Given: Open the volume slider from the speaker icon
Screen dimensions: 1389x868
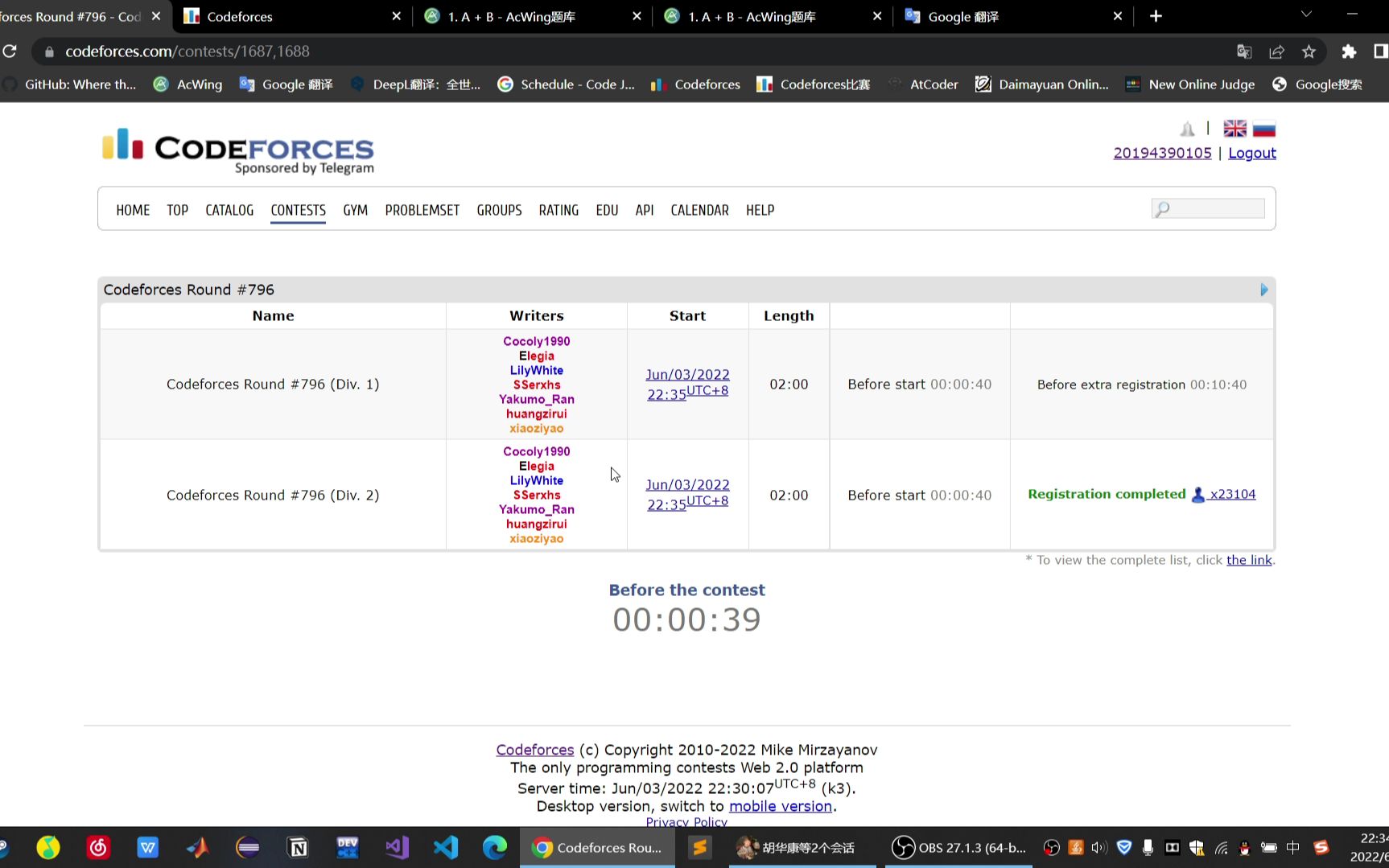Looking at the screenshot, I should tap(1098, 847).
